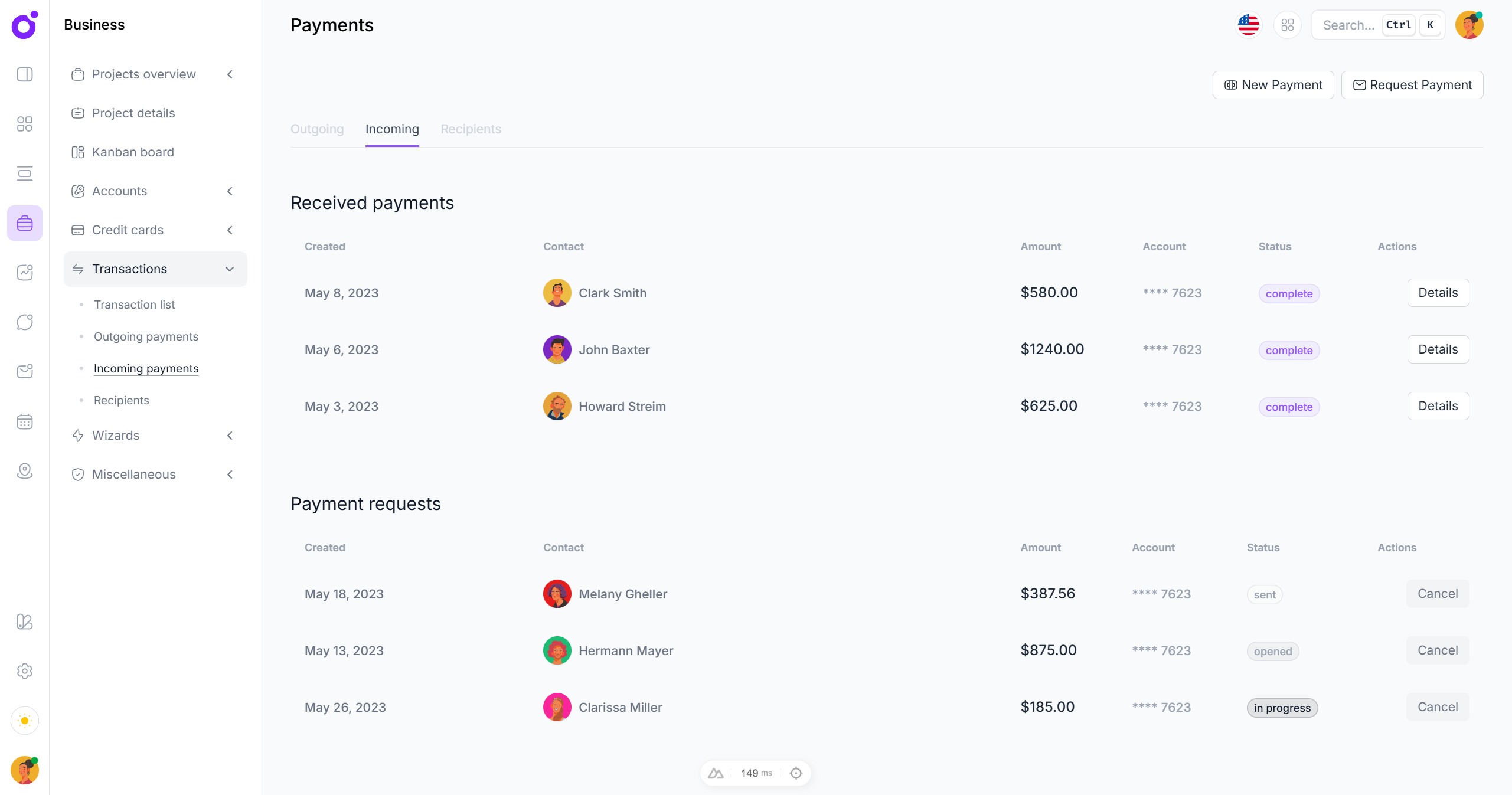Viewport: 1512px width, 795px height.
Task: Switch language via the US flag icon
Action: [1248, 25]
